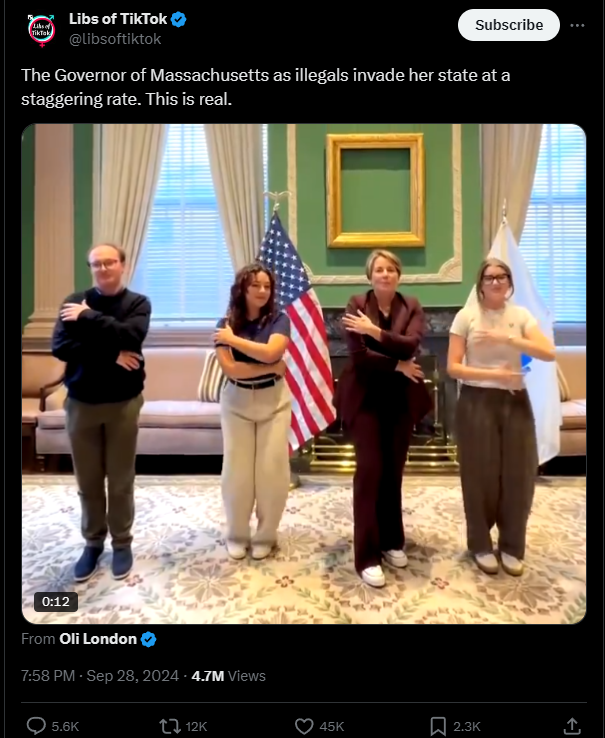Click the @libsoftiktok handle
Image resolution: width=605 pixels, height=738 pixels.
(x=115, y=39)
